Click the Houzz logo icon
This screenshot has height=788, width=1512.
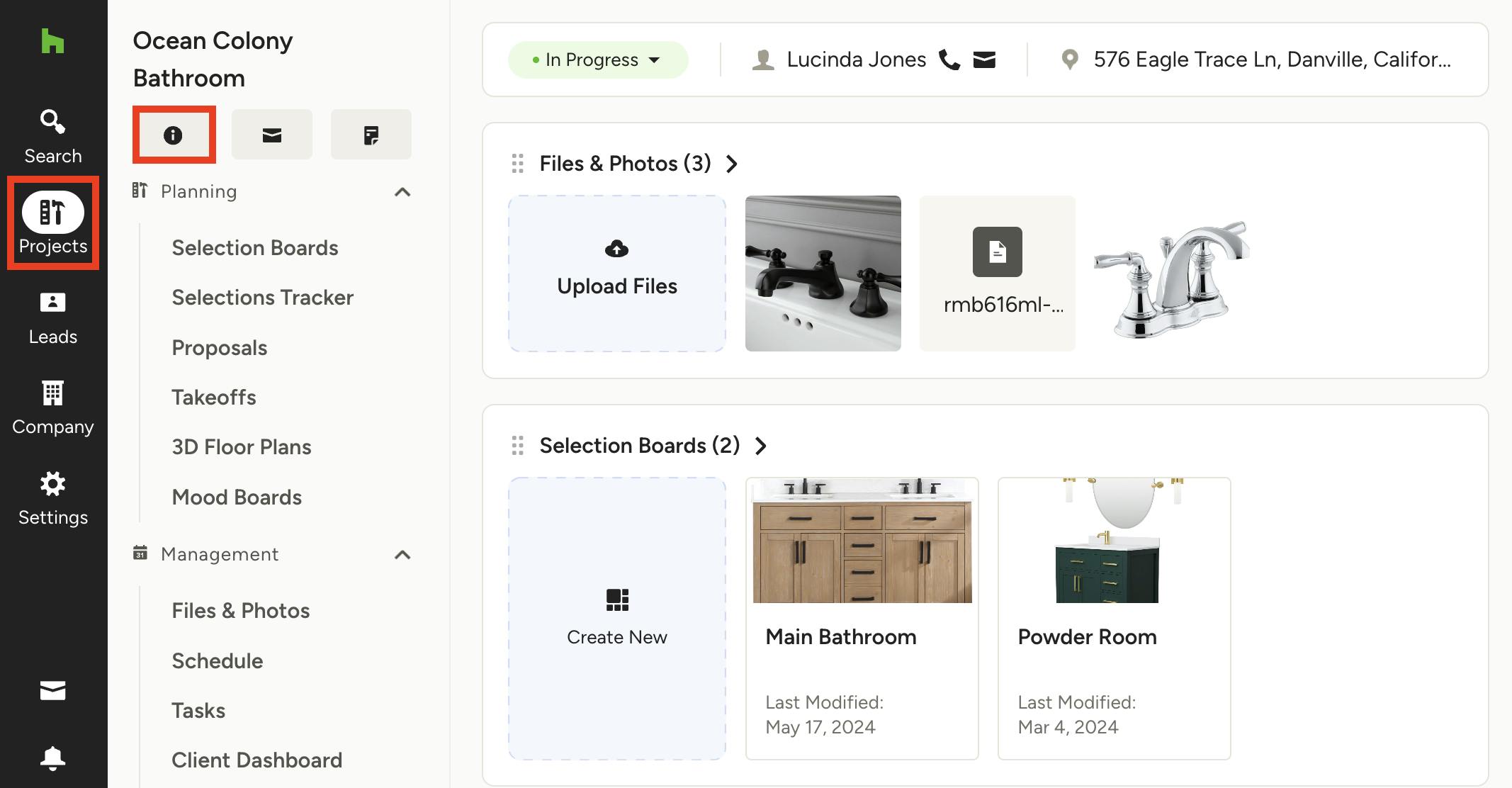[52, 41]
